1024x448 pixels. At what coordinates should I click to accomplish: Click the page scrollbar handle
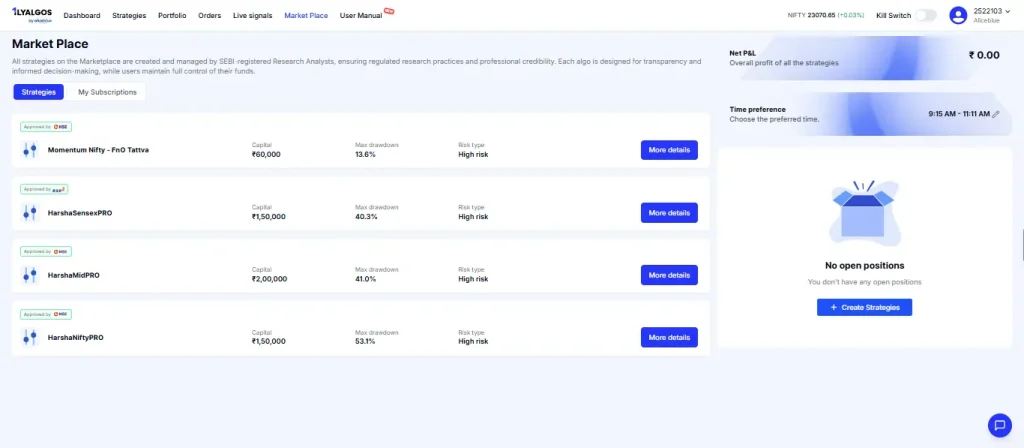(x=1022, y=245)
